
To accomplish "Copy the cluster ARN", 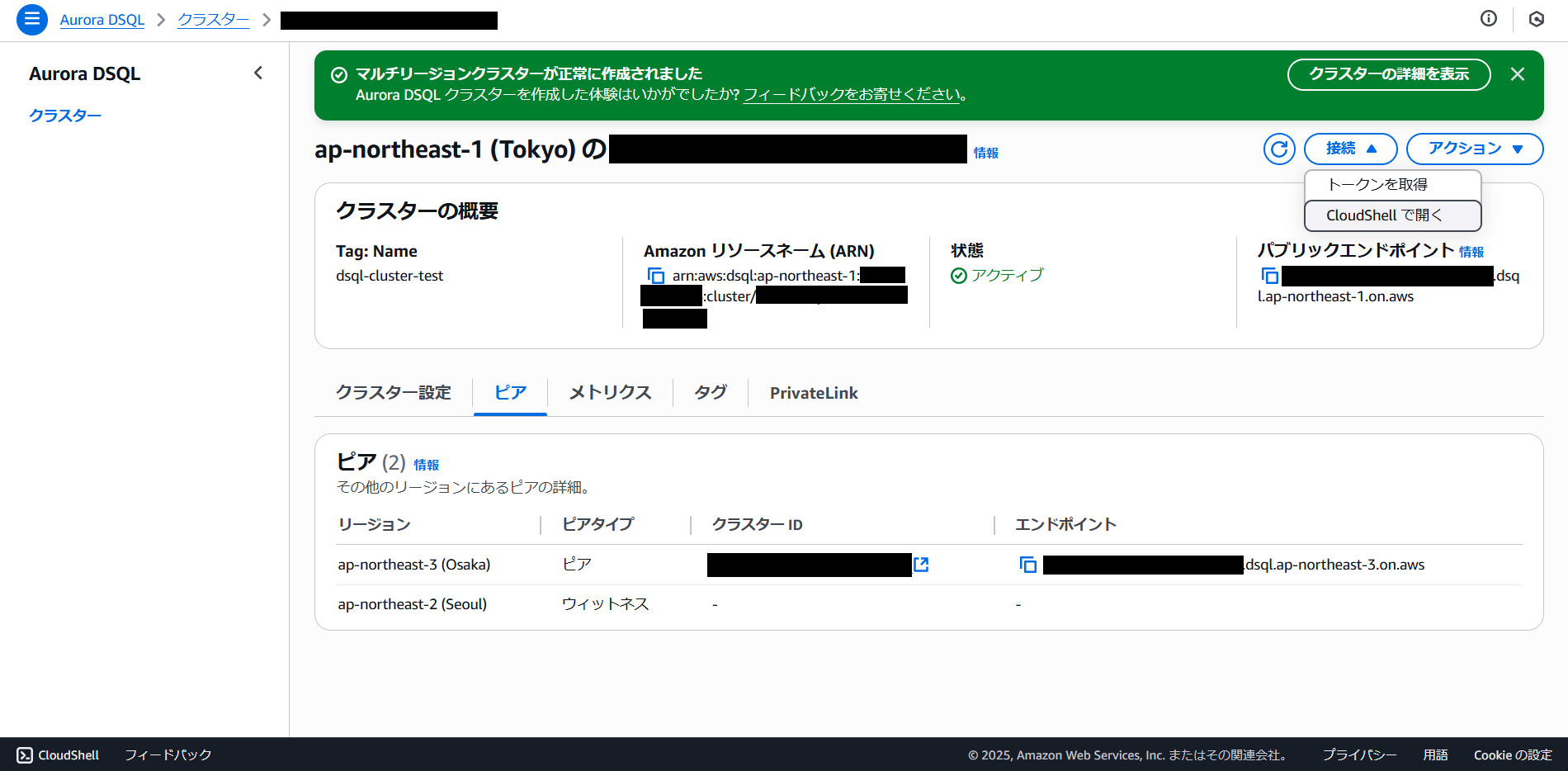I will [x=656, y=276].
